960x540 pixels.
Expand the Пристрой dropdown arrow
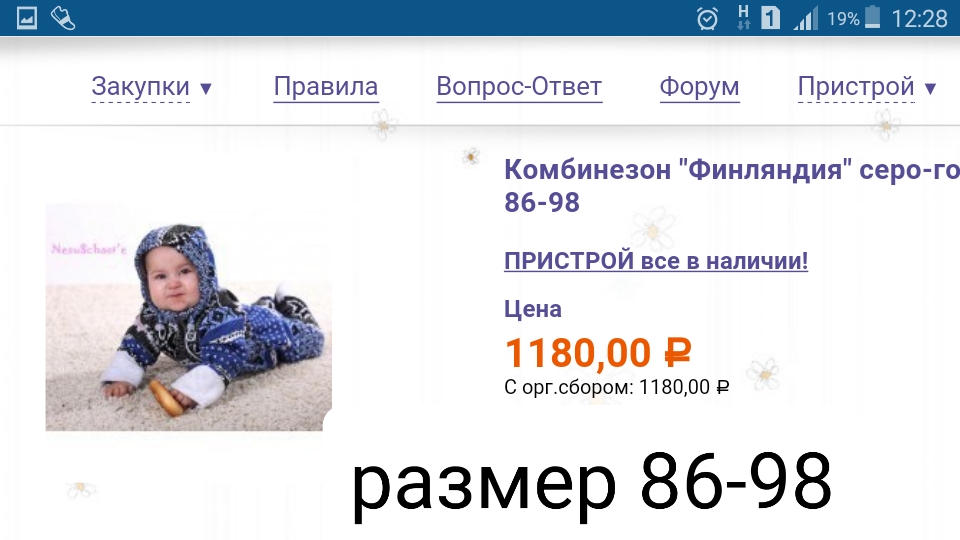tap(930, 89)
